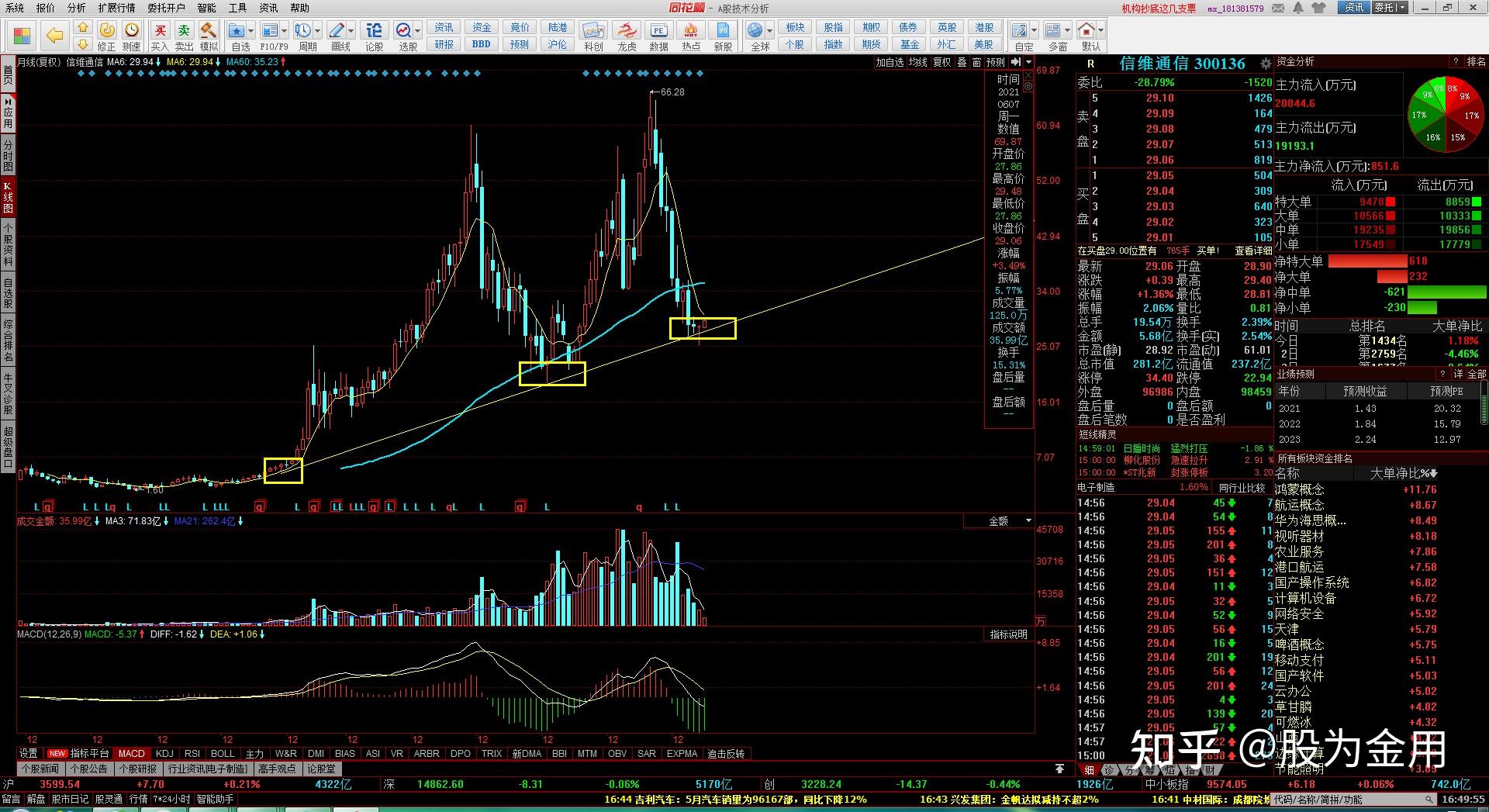The image size is (1489, 812).
Task: Switch to the KDJ indicator tab
Action: click(164, 753)
